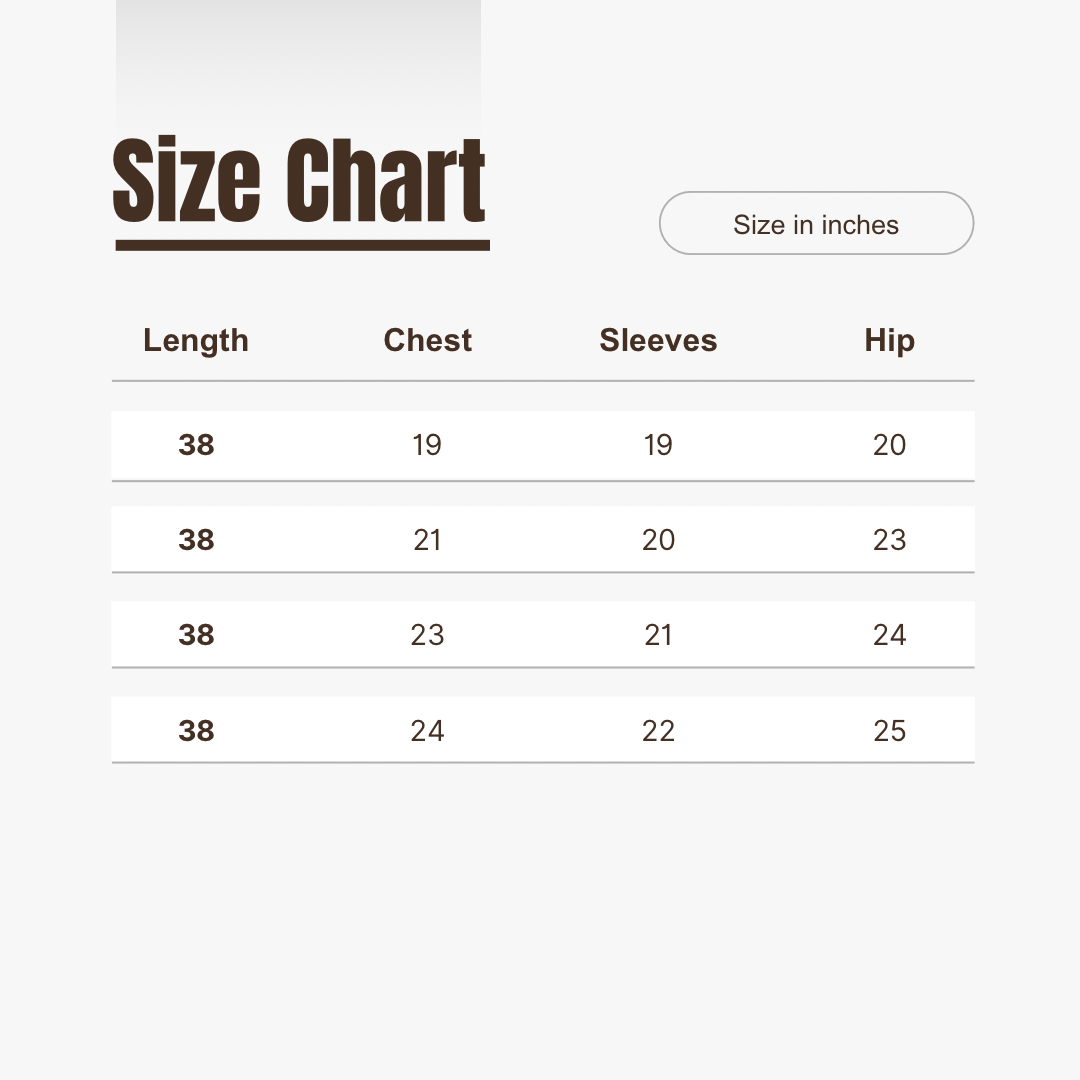Image resolution: width=1080 pixels, height=1080 pixels.
Task: Click the Sleeves value 19
Action: tap(658, 445)
